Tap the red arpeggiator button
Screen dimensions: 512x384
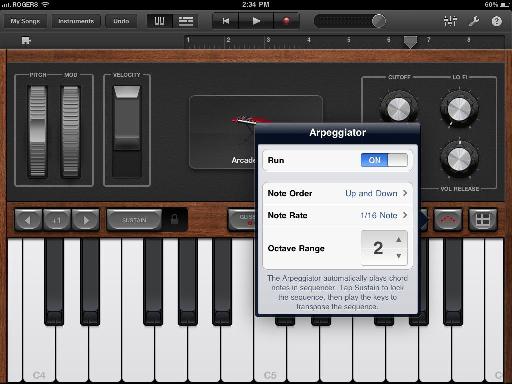coord(447,220)
